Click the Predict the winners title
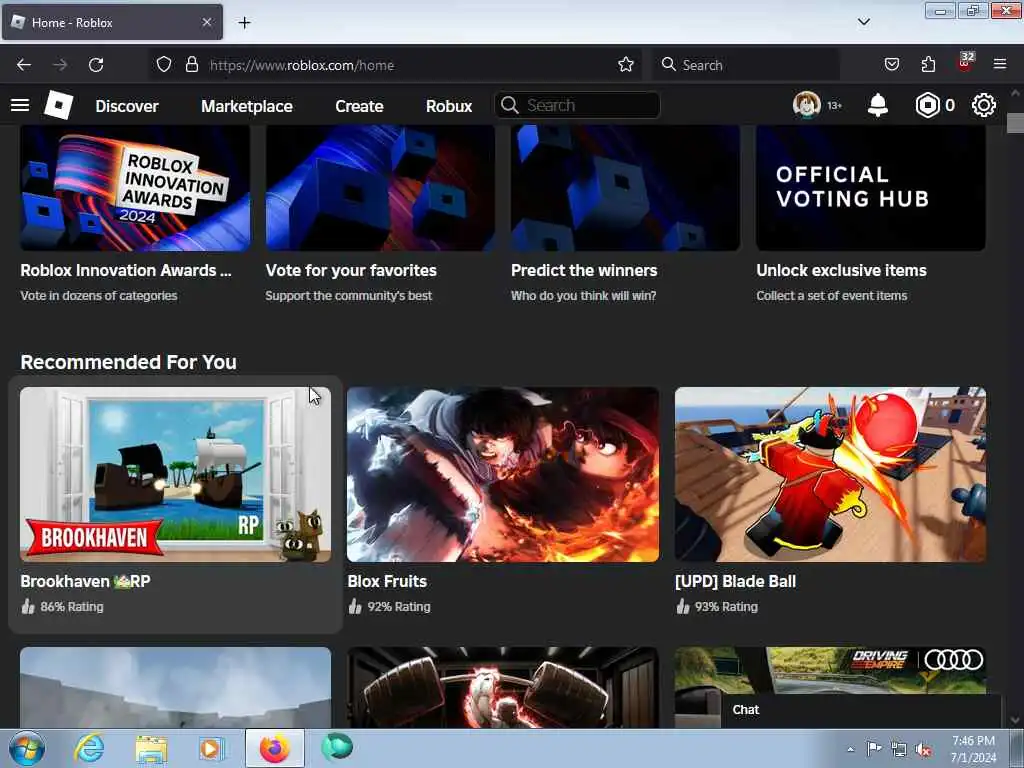 click(x=584, y=270)
